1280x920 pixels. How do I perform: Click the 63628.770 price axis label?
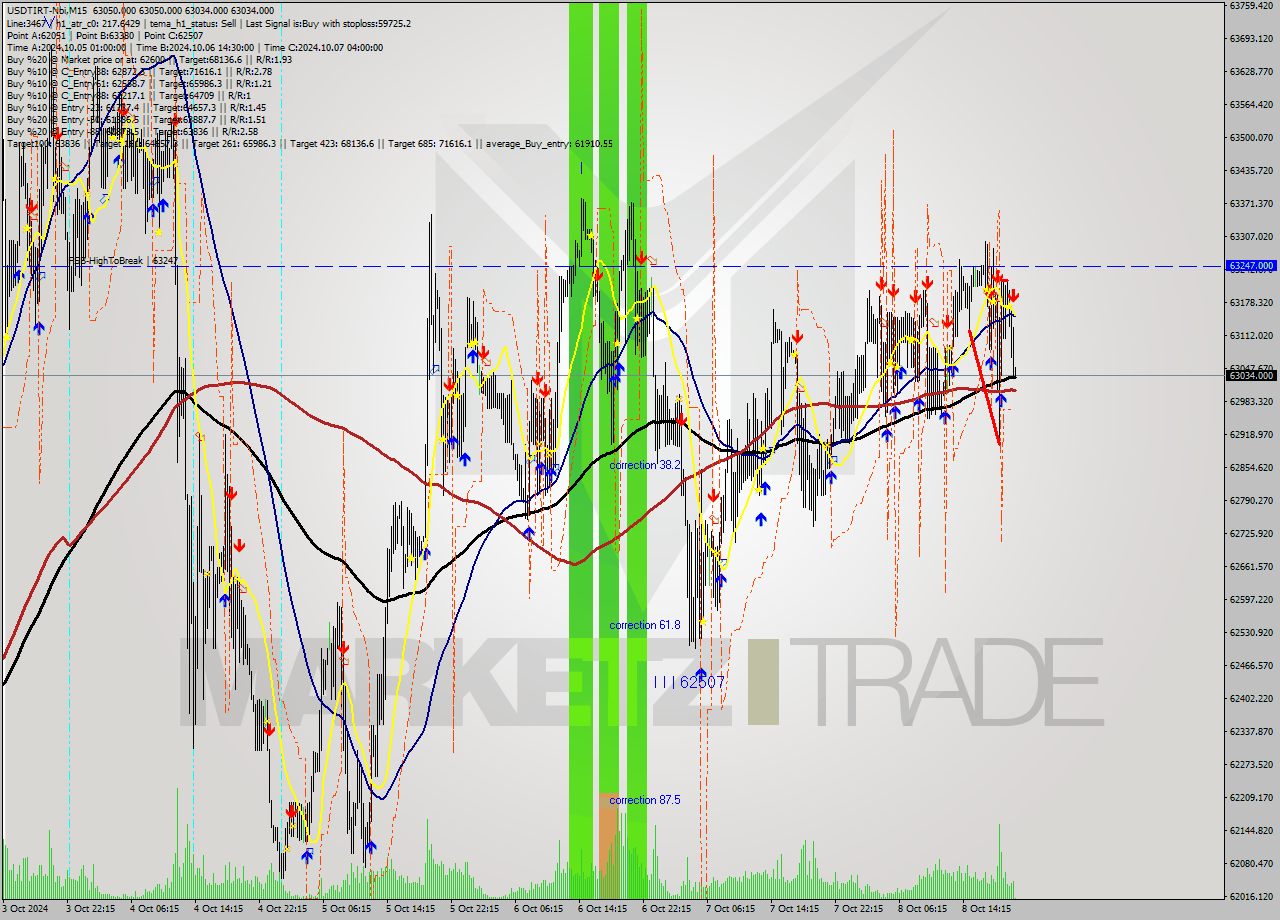tap(1251, 72)
